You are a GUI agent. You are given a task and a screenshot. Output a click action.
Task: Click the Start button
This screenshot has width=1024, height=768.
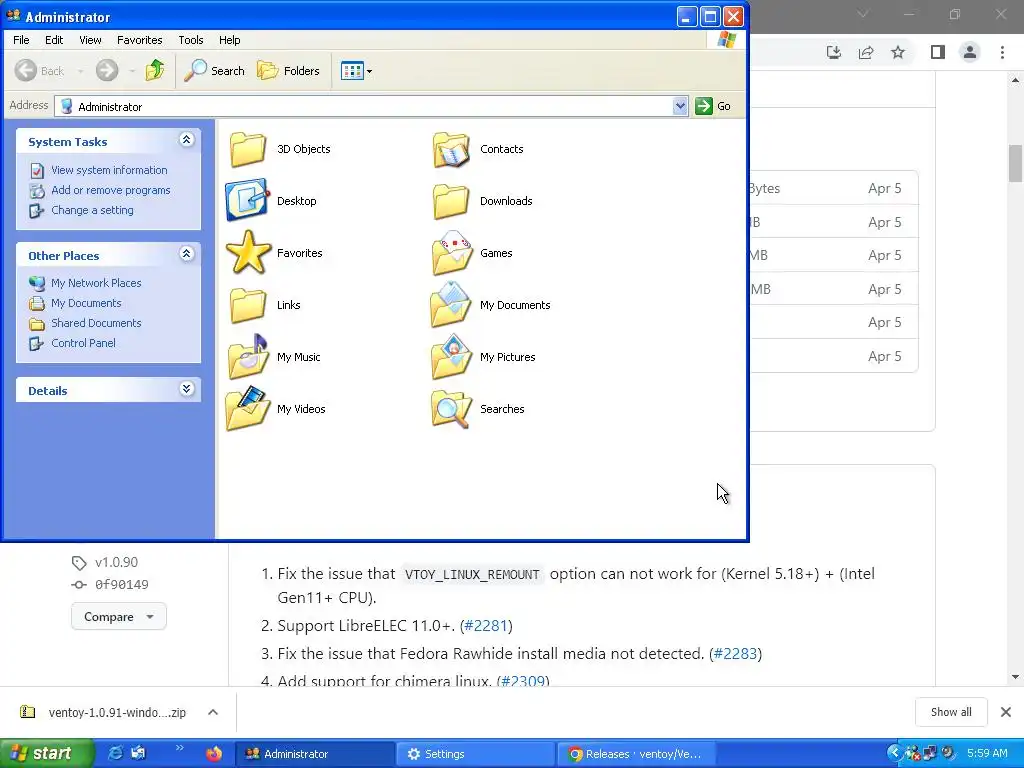[46, 754]
